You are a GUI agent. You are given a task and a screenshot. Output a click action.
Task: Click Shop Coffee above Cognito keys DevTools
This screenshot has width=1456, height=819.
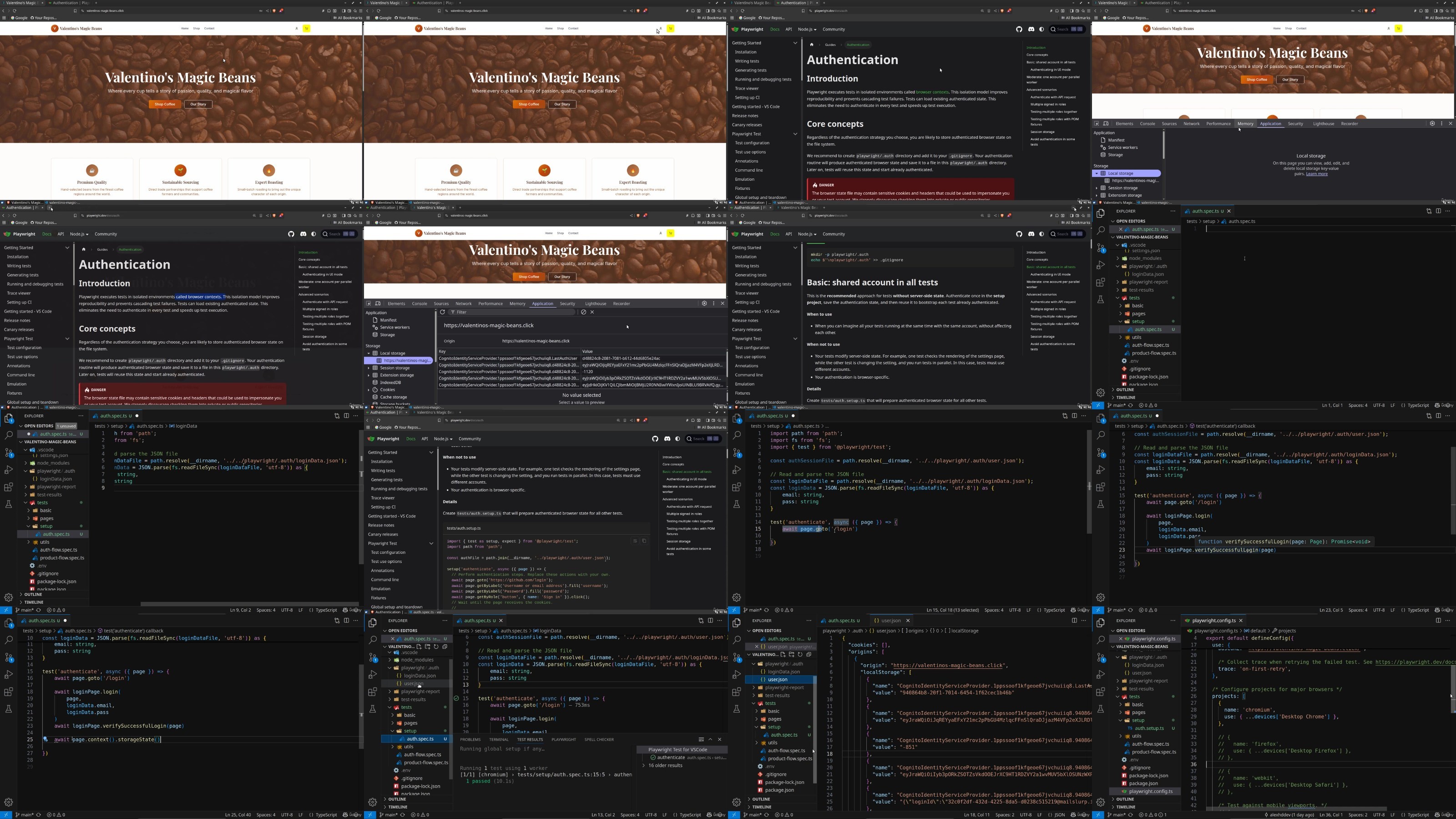[529, 276]
